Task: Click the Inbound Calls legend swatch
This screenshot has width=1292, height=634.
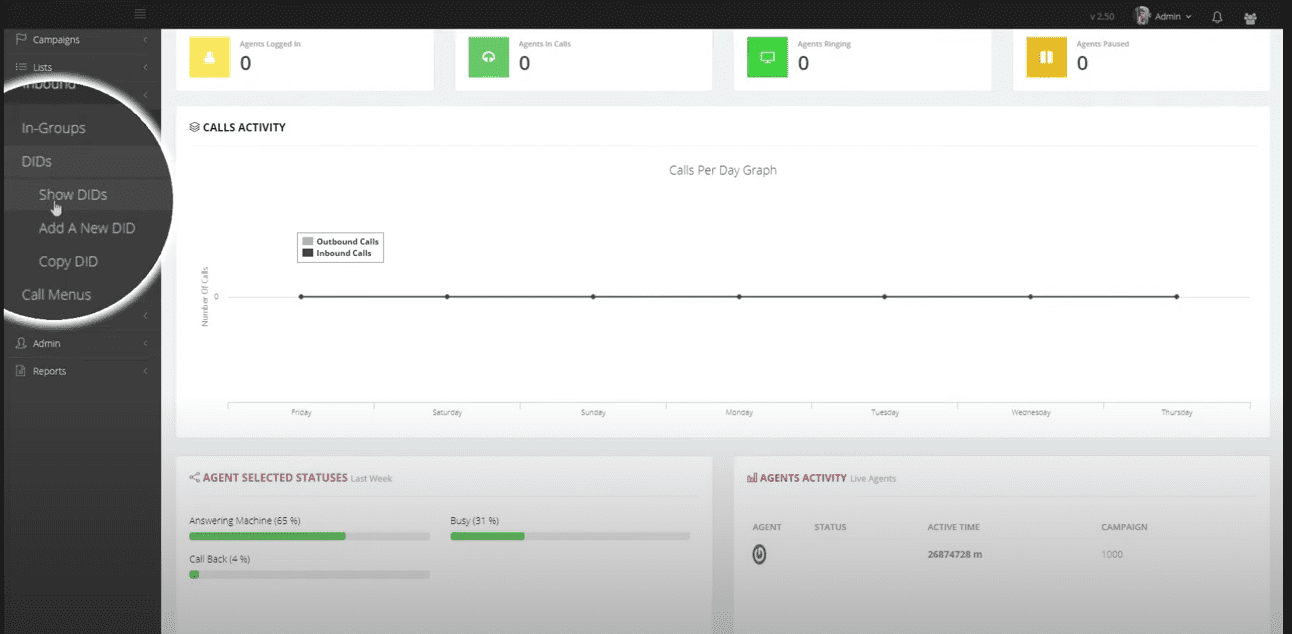Action: pyautogui.click(x=307, y=253)
